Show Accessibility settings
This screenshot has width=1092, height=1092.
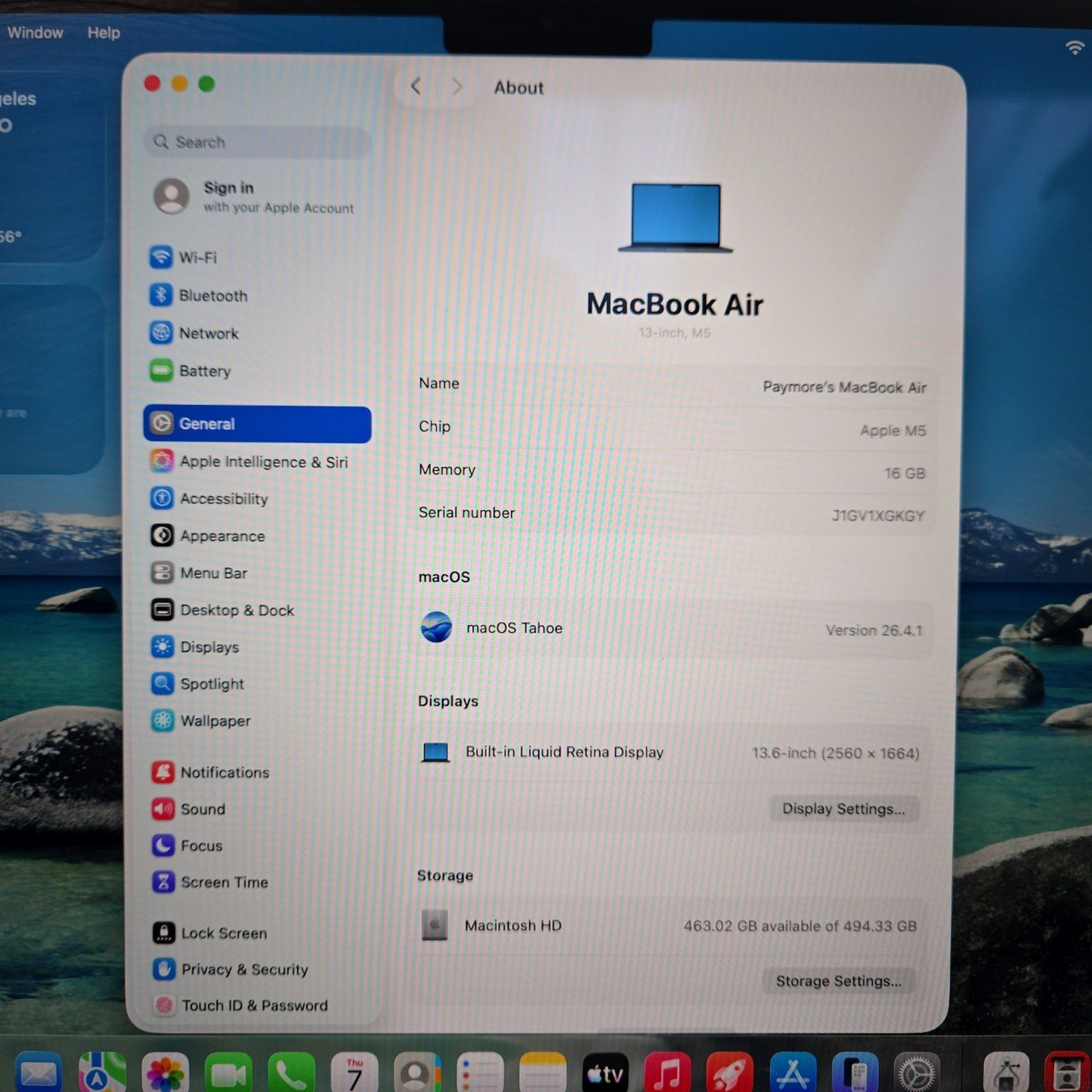pos(209,499)
